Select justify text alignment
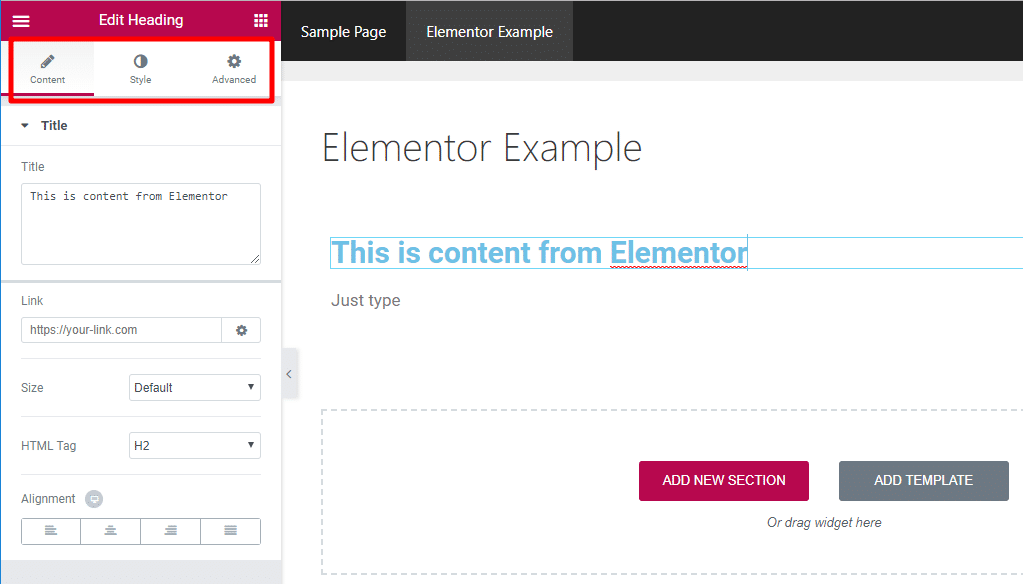The height and width of the screenshot is (584, 1023). (230, 531)
